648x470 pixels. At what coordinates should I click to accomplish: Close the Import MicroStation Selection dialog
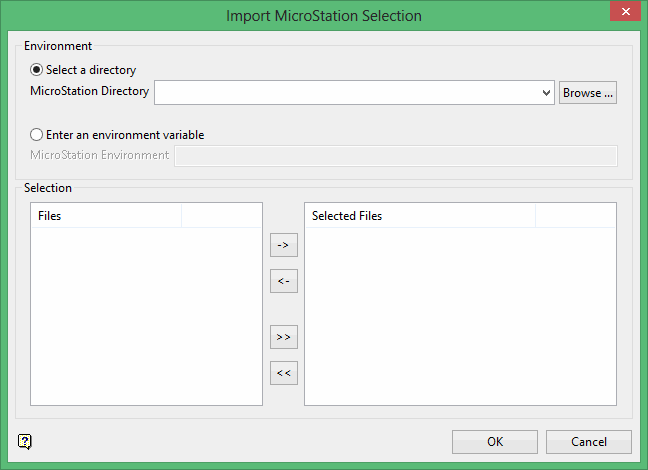[623, 13]
